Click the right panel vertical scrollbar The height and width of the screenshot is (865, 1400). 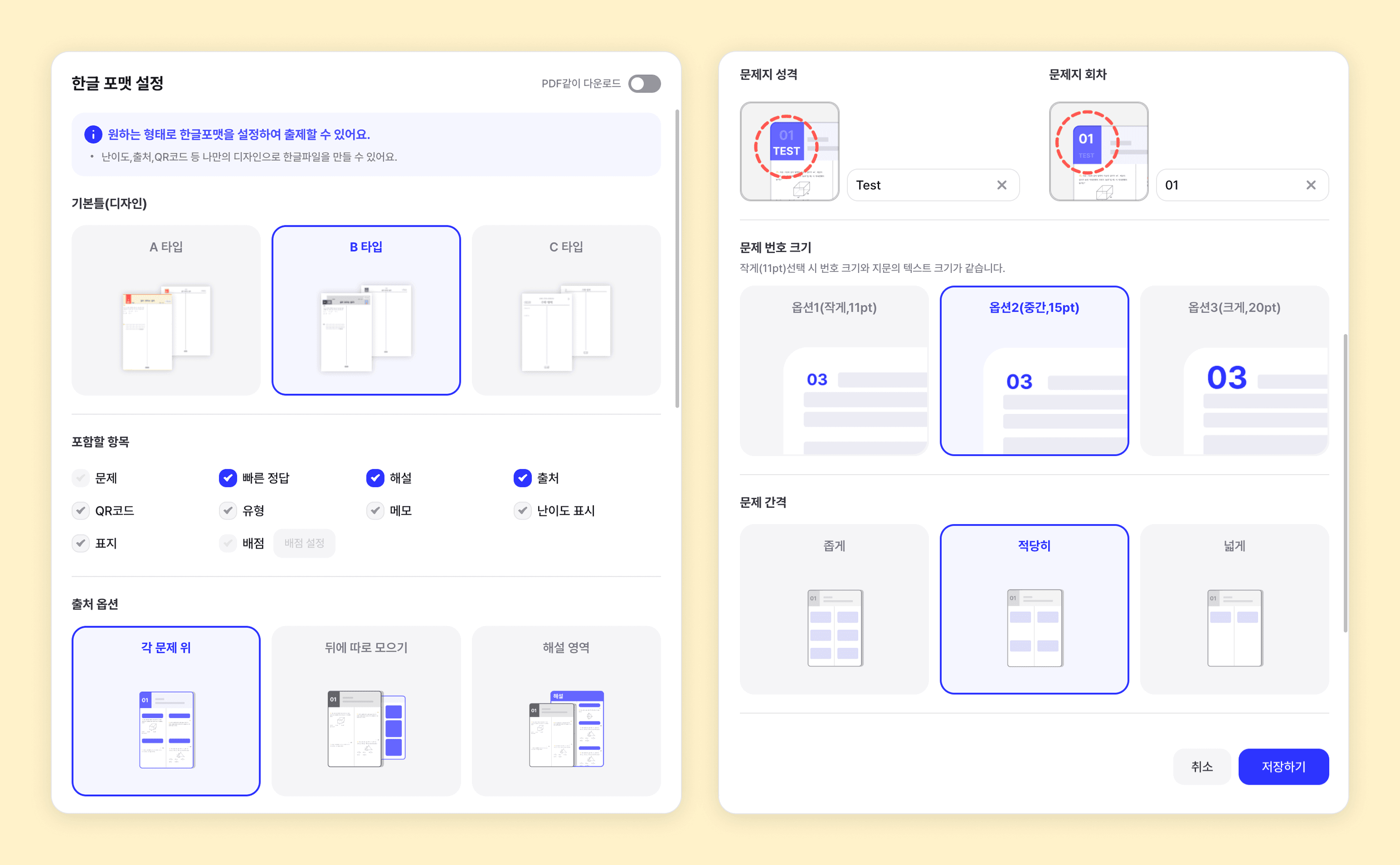1345,483
